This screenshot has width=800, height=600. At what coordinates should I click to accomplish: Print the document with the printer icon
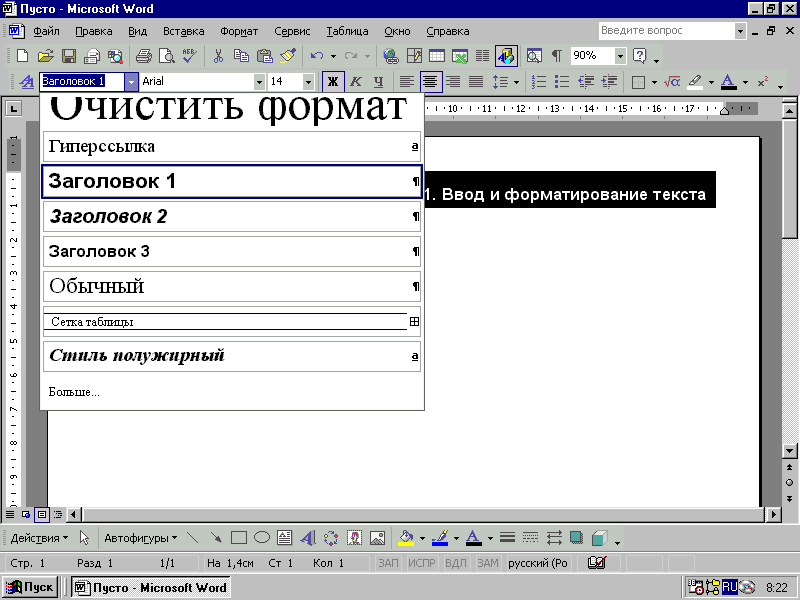click(143, 56)
